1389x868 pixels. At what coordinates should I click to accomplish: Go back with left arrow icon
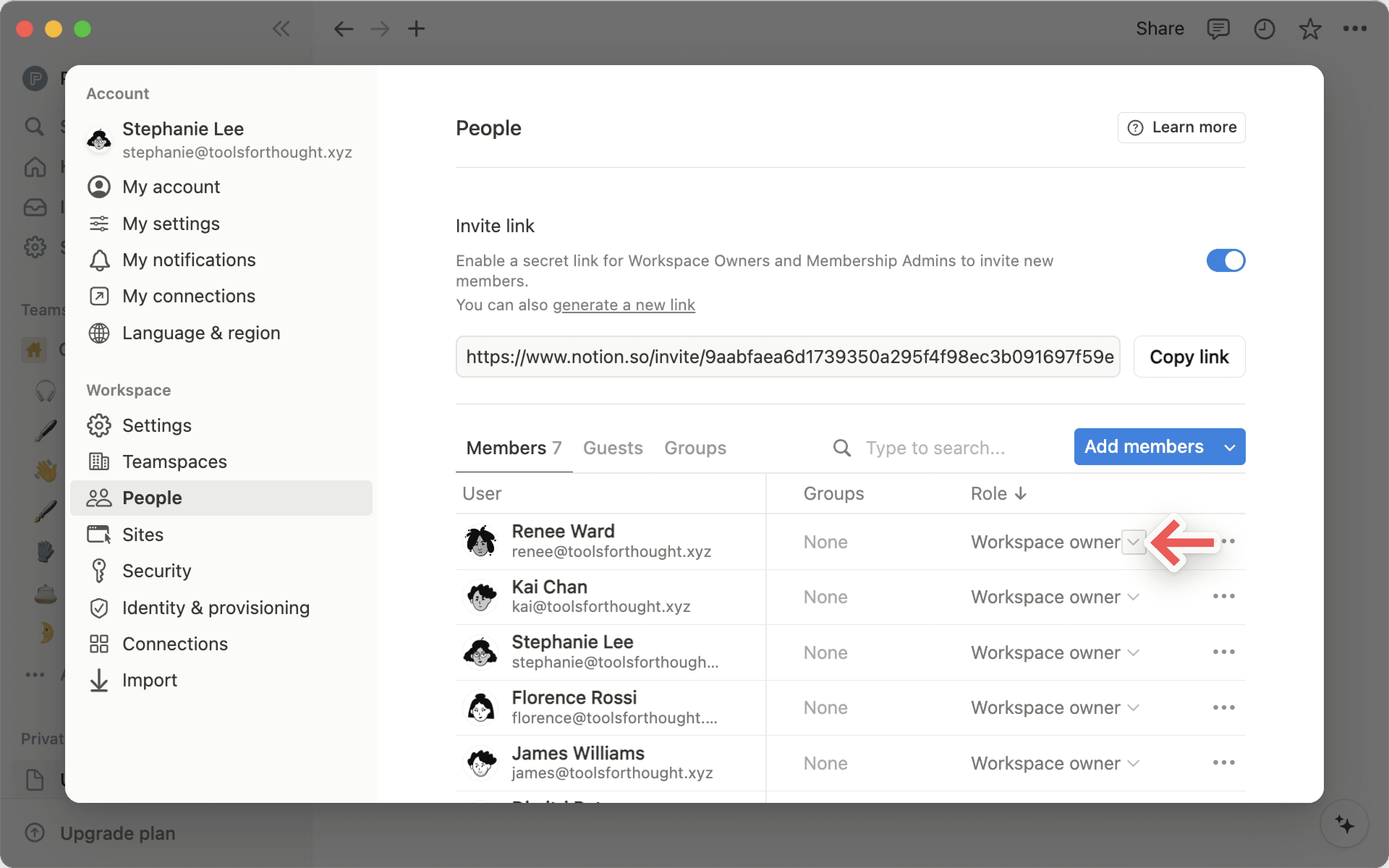click(x=343, y=29)
